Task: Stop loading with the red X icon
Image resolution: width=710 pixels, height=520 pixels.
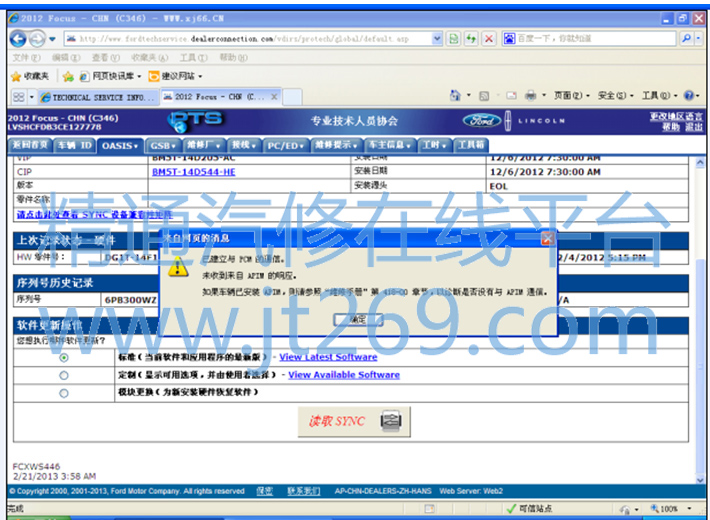Action: pyautogui.click(x=489, y=39)
